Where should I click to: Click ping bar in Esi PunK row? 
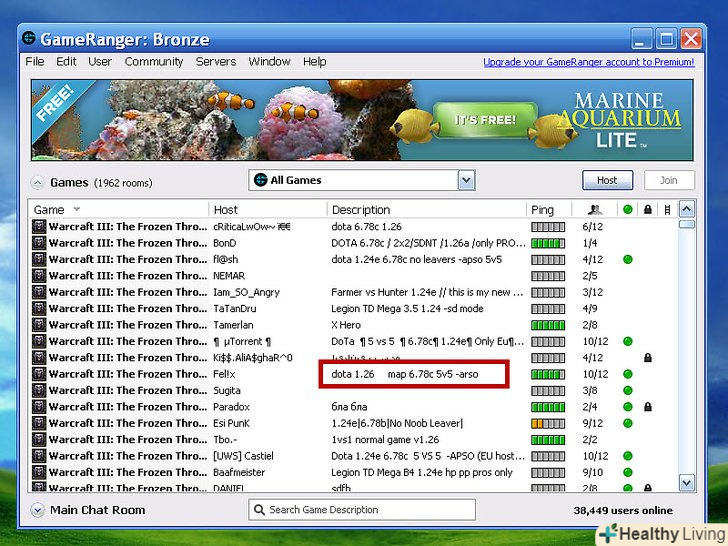pyautogui.click(x=548, y=423)
